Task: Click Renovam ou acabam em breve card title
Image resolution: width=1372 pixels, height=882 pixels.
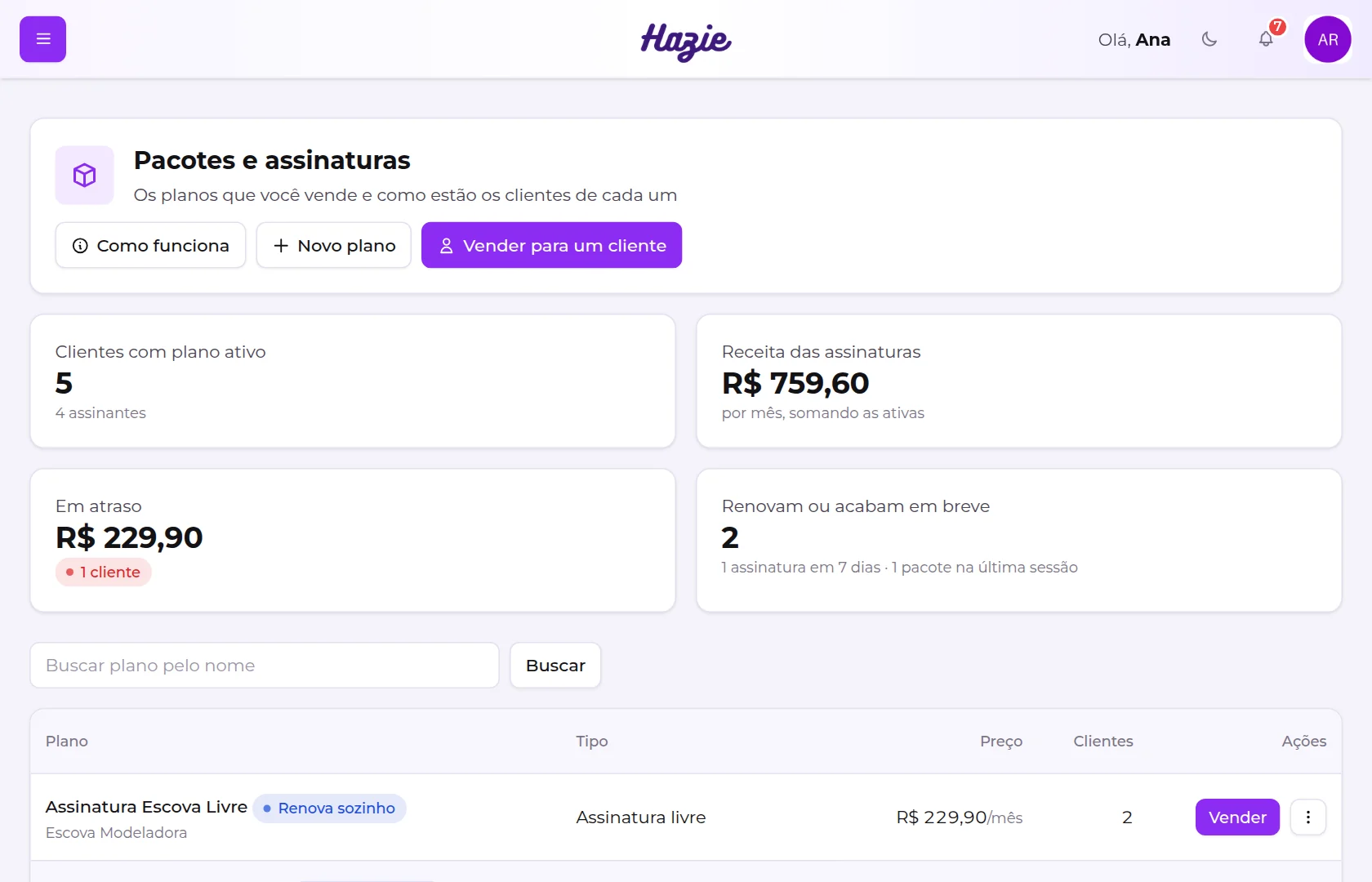Action: click(x=856, y=506)
